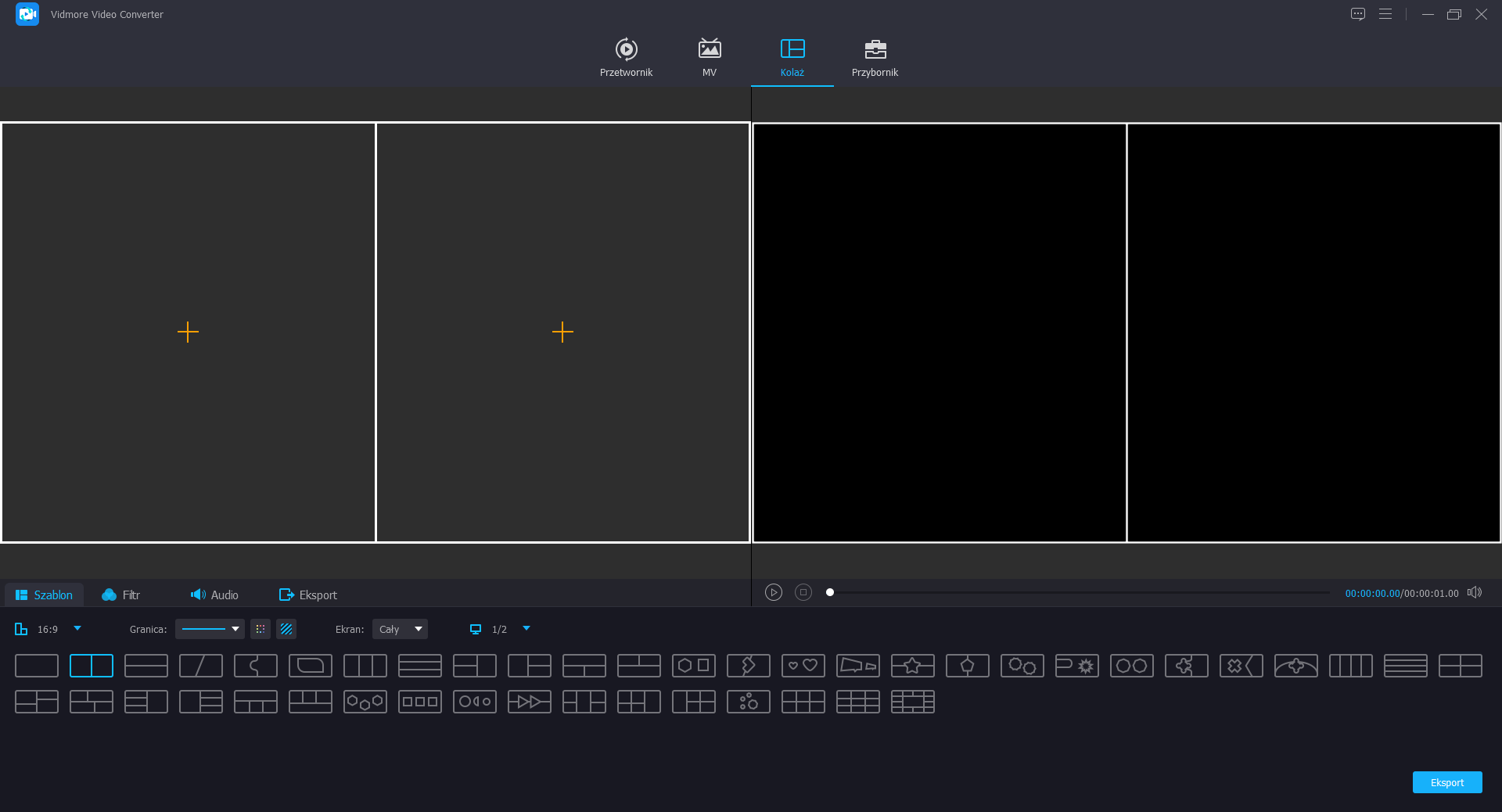
Task: Play the collage preview
Action: point(774,592)
